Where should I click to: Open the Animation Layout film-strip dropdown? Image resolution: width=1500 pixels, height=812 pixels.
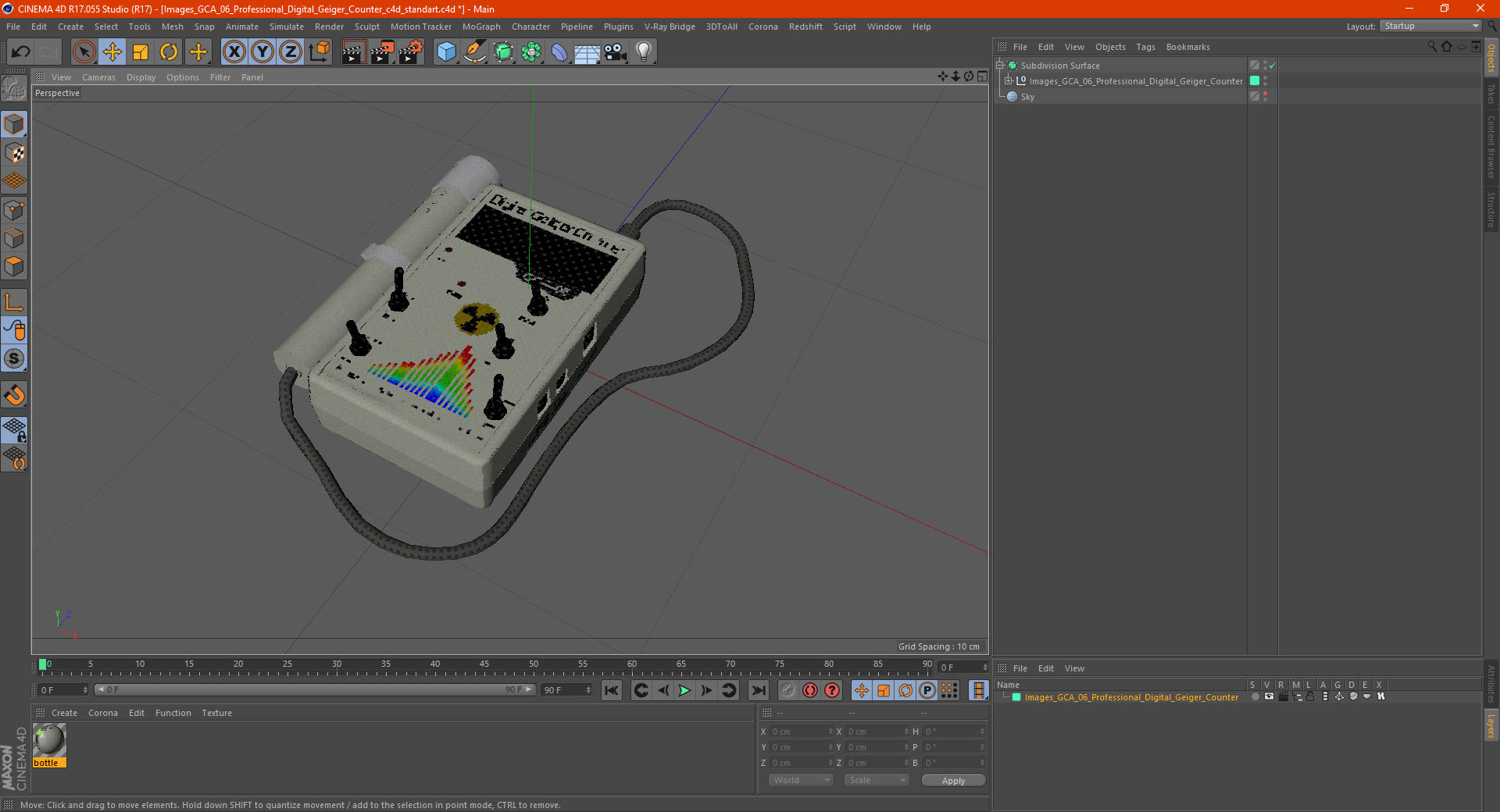click(x=978, y=690)
